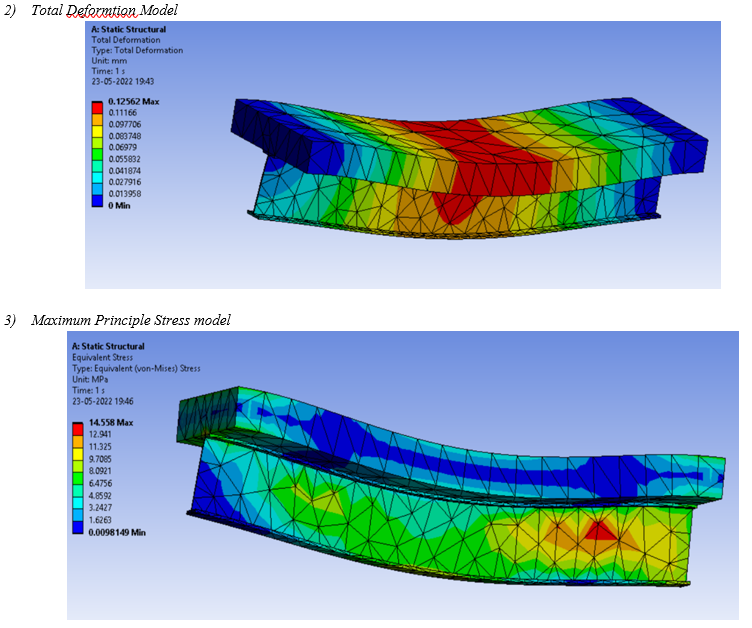Select the deformed beam in the Total Deformation plot
Screen dimensions: 752x628
pos(469,168)
